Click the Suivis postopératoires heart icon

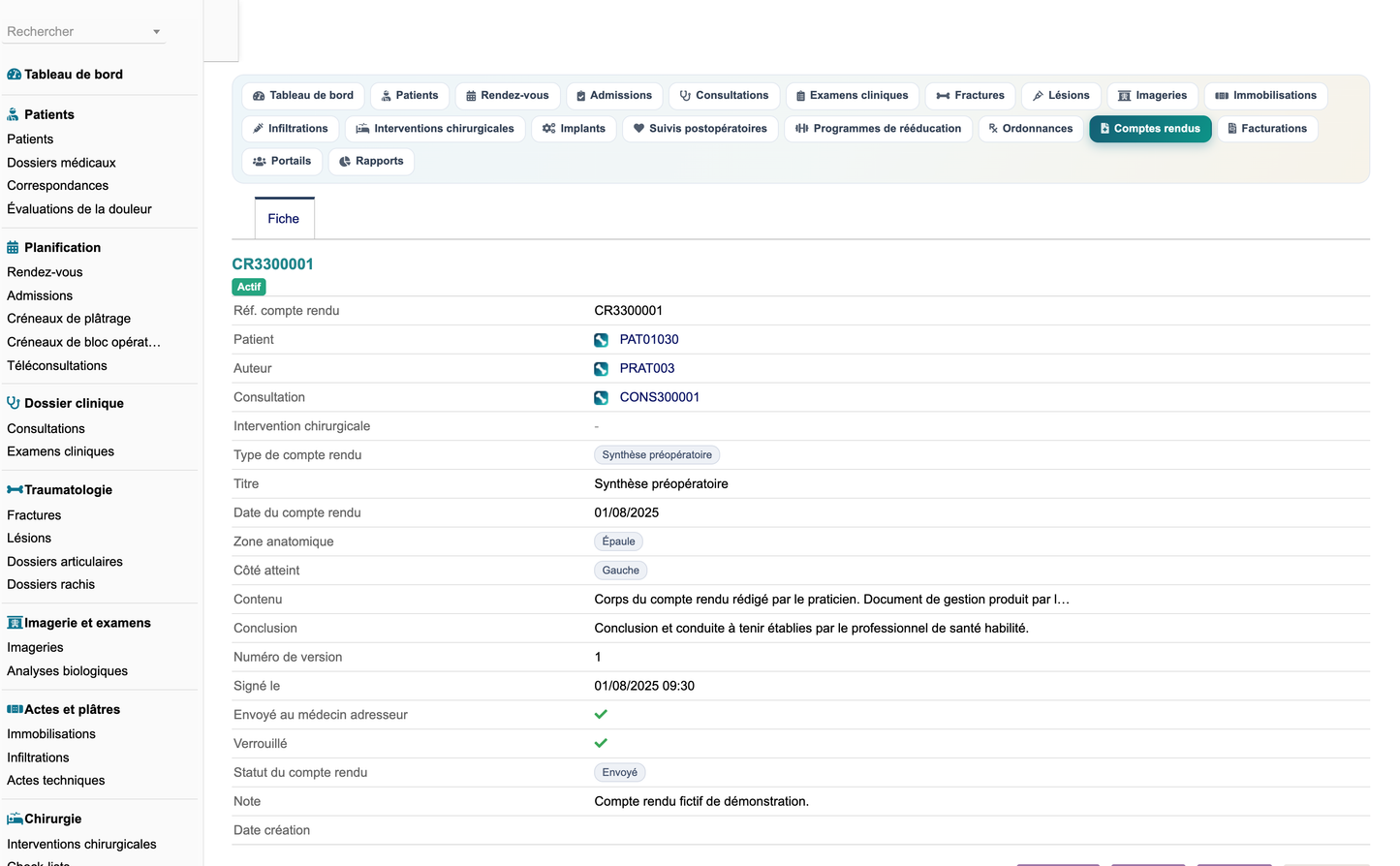tap(638, 129)
